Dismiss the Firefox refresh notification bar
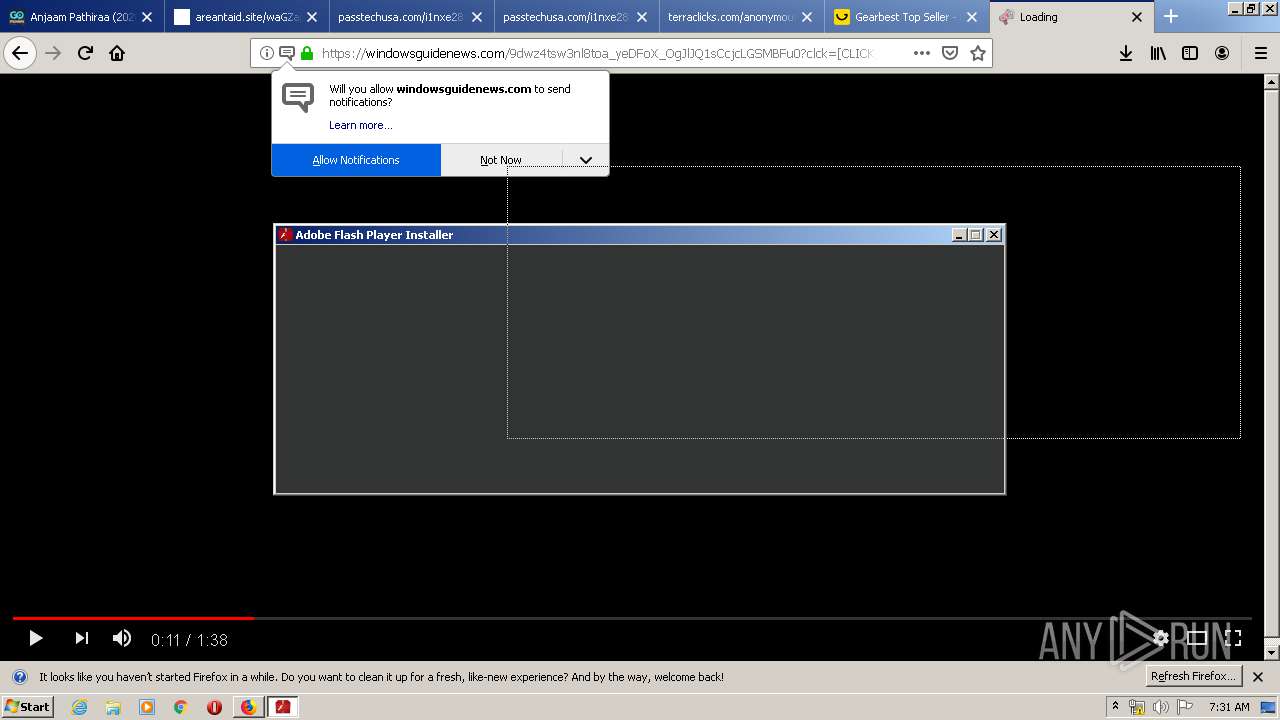 tap(1258, 677)
